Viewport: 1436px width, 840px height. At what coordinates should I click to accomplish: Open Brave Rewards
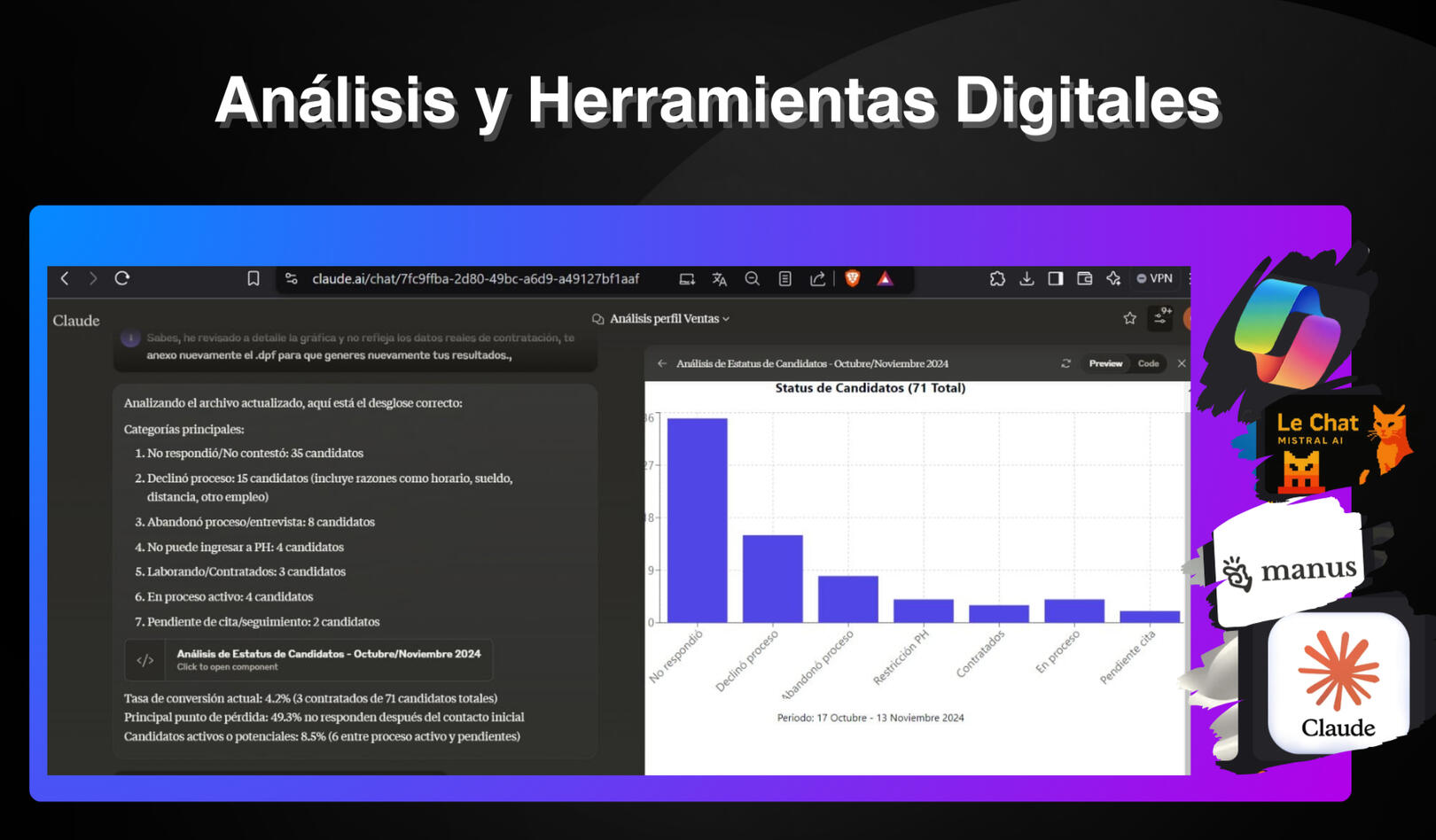point(886,278)
